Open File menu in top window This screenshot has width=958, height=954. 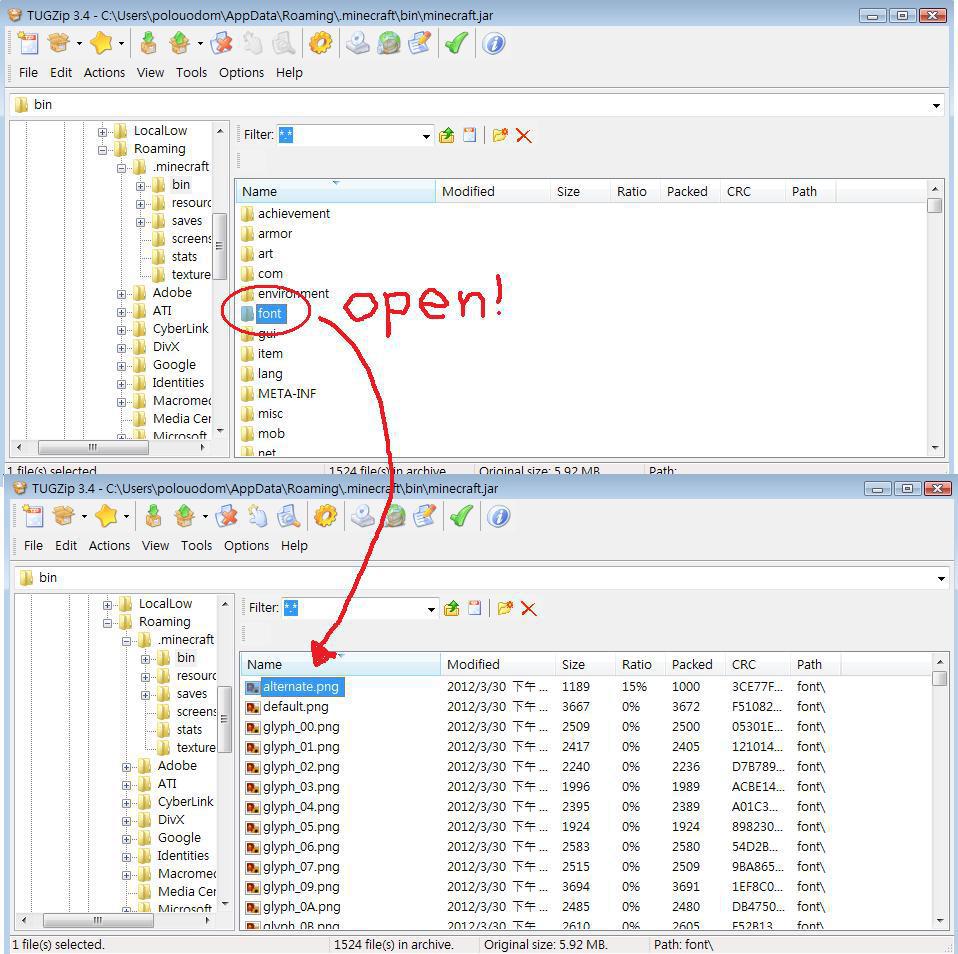[28, 72]
